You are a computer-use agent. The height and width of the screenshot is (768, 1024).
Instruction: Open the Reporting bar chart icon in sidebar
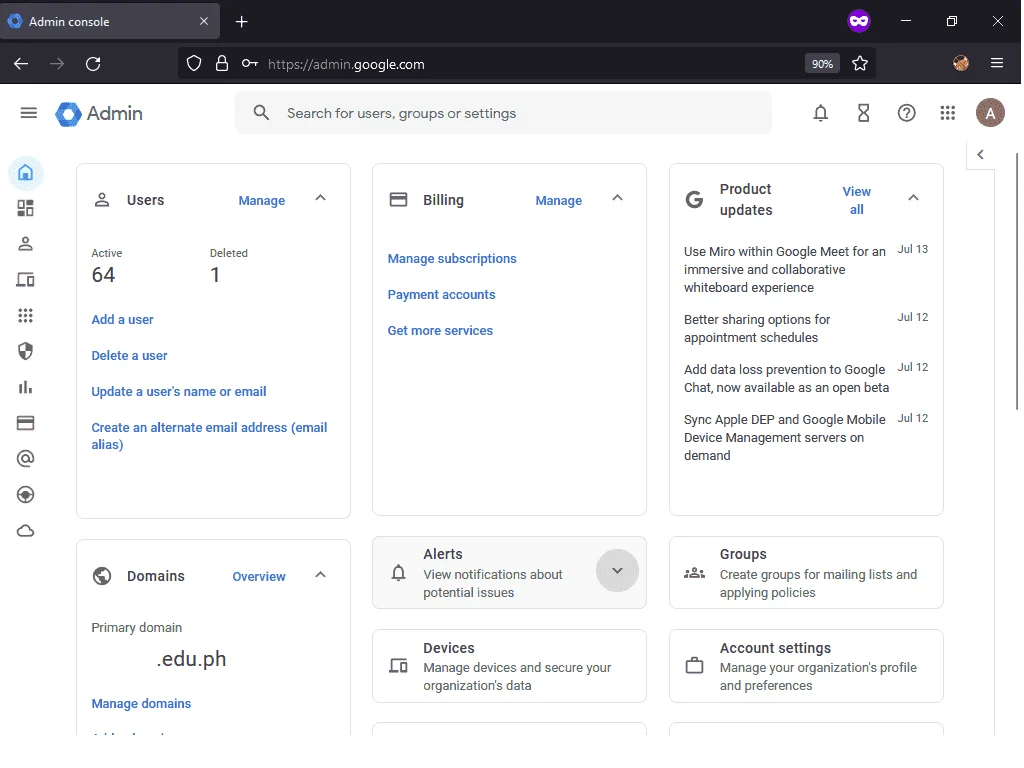[x=25, y=387]
